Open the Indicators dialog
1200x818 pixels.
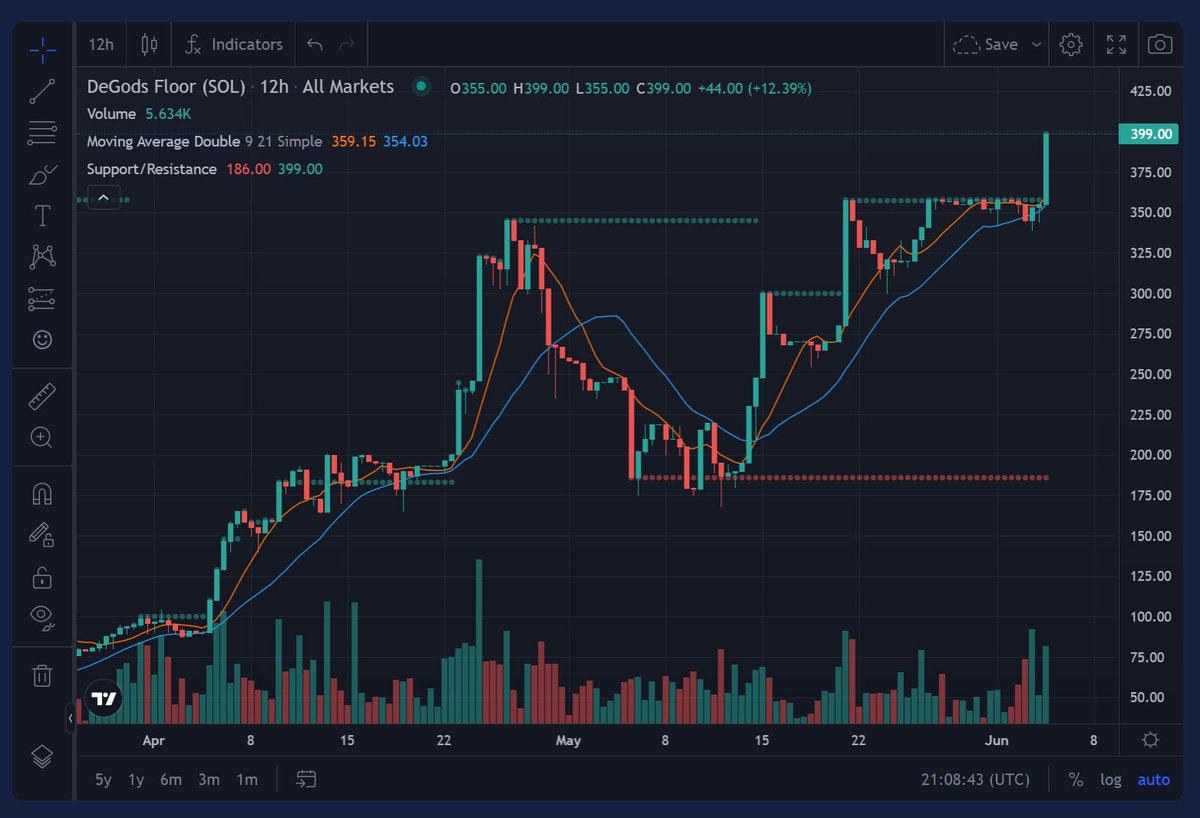pyautogui.click(x=234, y=44)
